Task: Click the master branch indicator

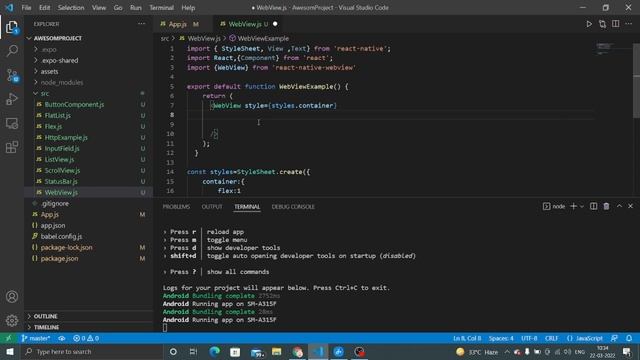Action: (x=36, y=338)
